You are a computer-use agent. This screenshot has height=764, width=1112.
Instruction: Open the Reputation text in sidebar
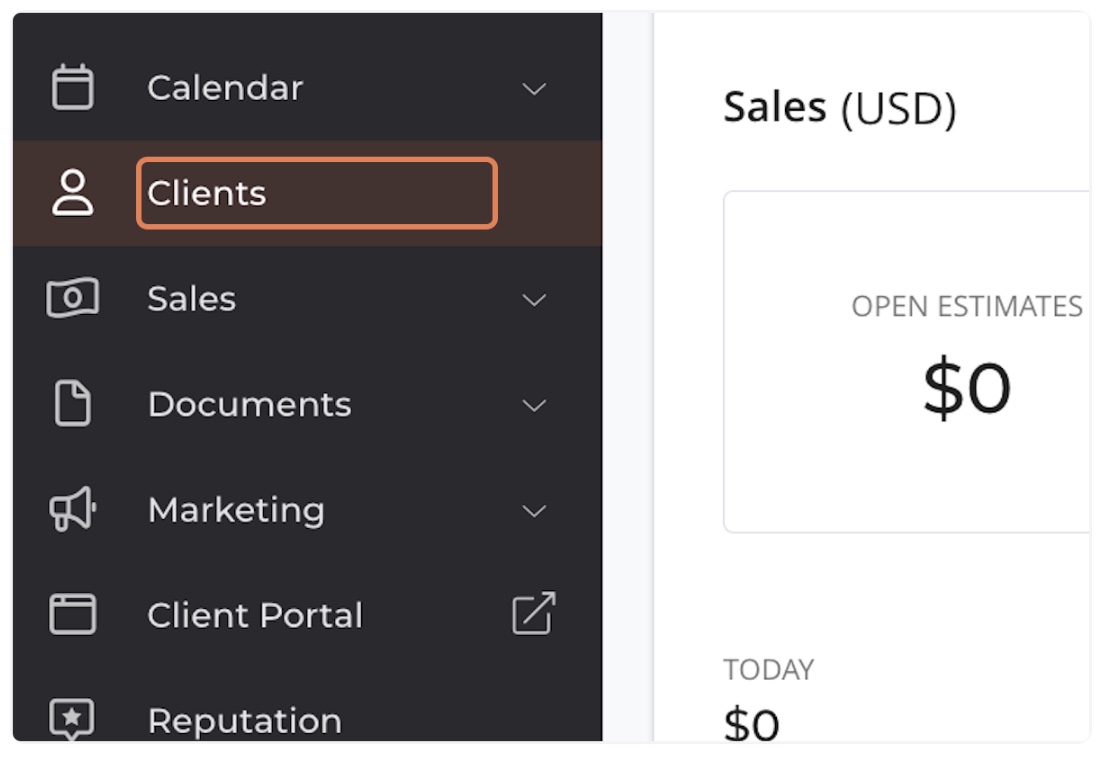tap(245, 721)
